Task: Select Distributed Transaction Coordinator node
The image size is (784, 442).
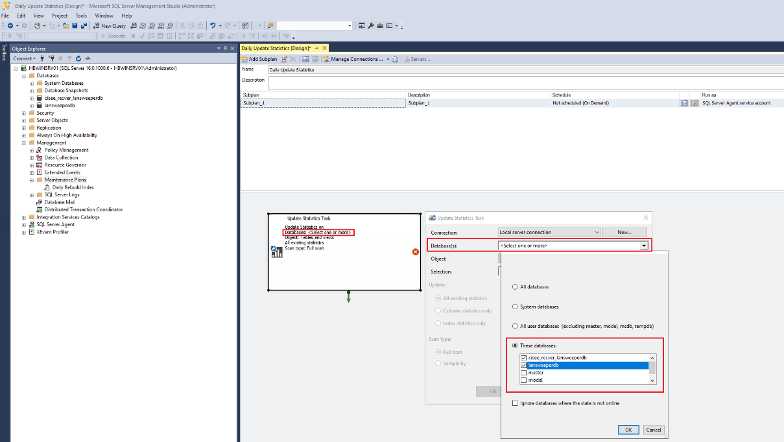Action: tap(84, 210)
